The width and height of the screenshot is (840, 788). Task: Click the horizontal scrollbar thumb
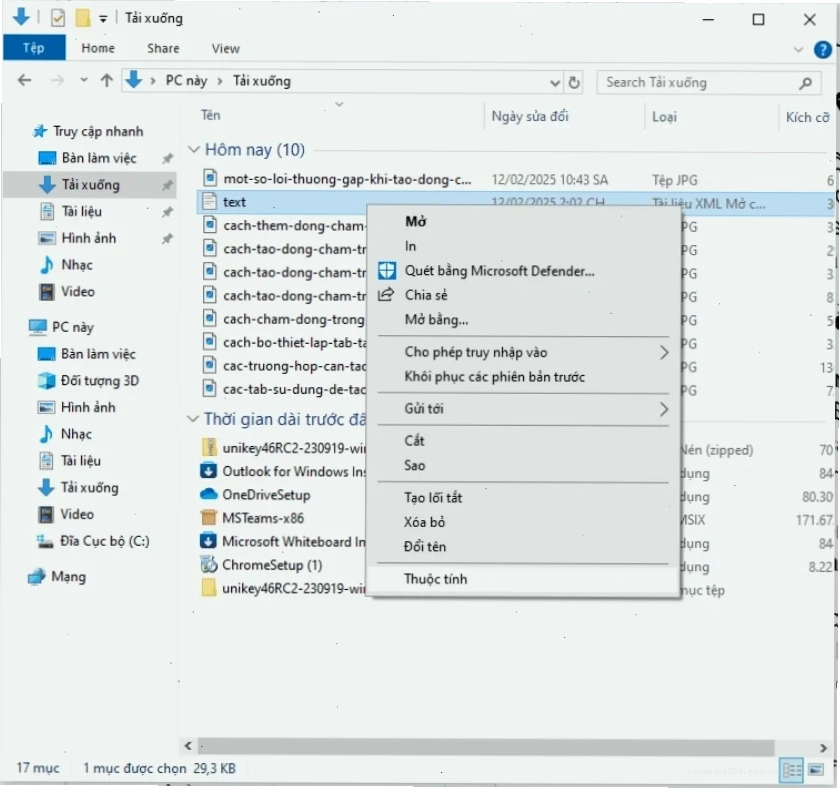point(486,745)
